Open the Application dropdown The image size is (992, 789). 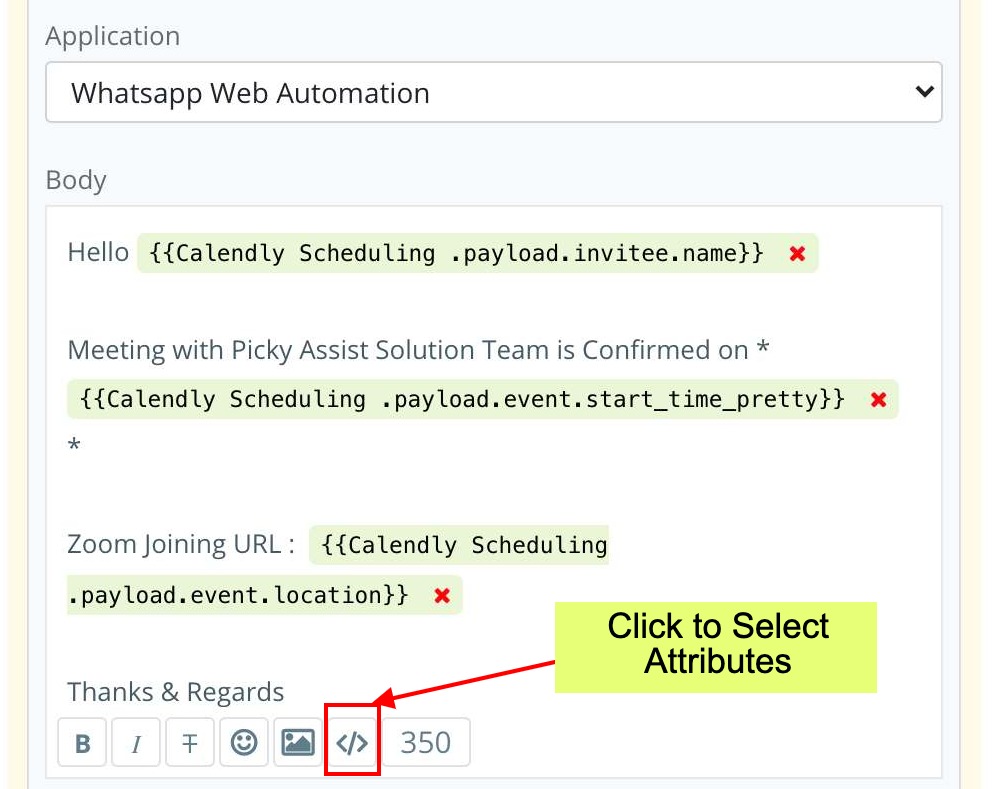494,92
